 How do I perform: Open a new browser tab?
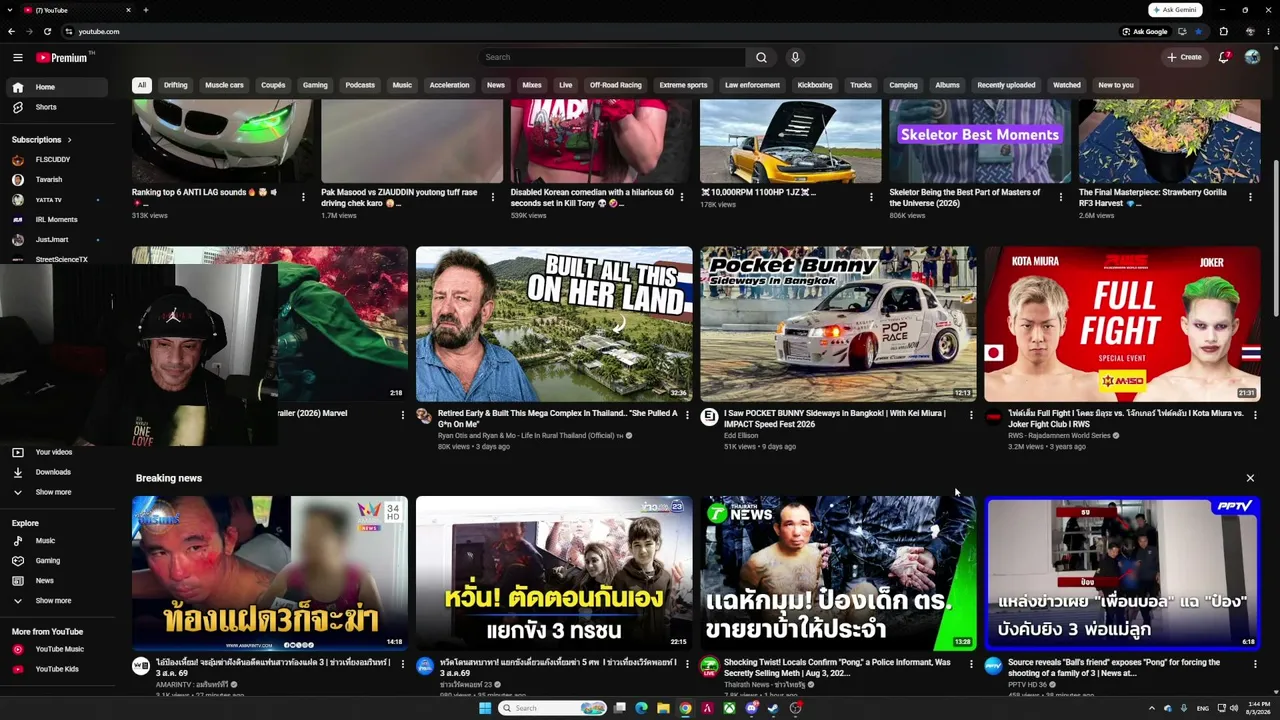(x=146, y=10)
